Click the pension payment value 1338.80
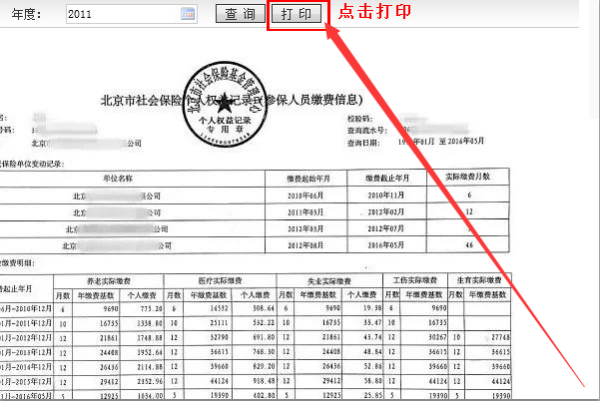 click(150, 323)
